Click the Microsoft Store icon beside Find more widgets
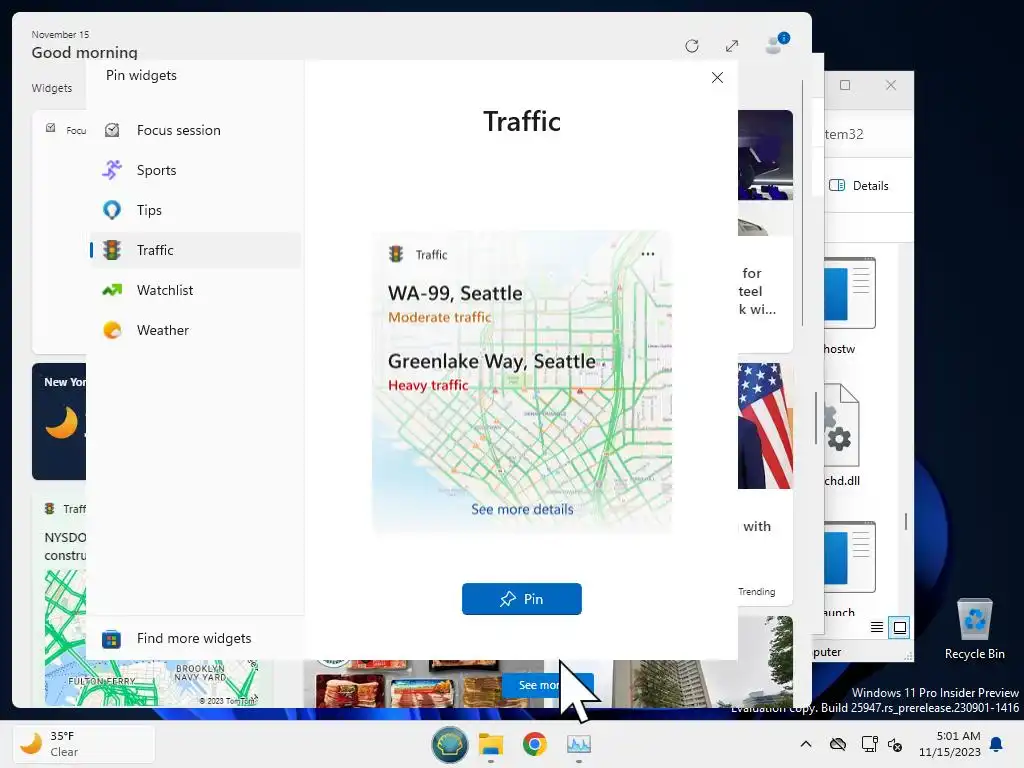The width and height of the screenshot is (1024, 768). [111, 639]
